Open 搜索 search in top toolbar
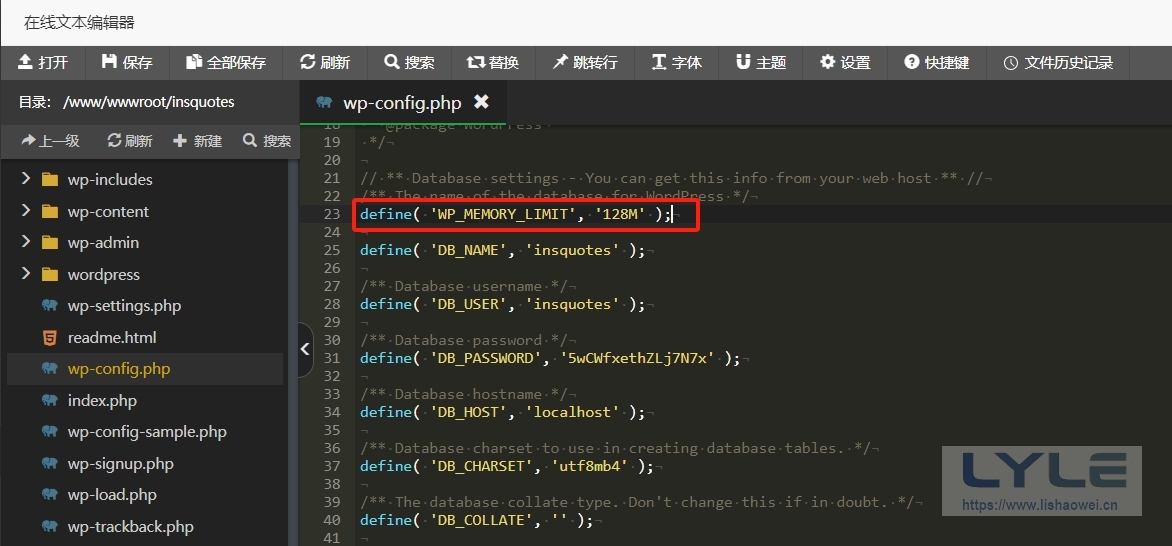1172x546 pixels. pyautogui.click(x=409, y=62)
